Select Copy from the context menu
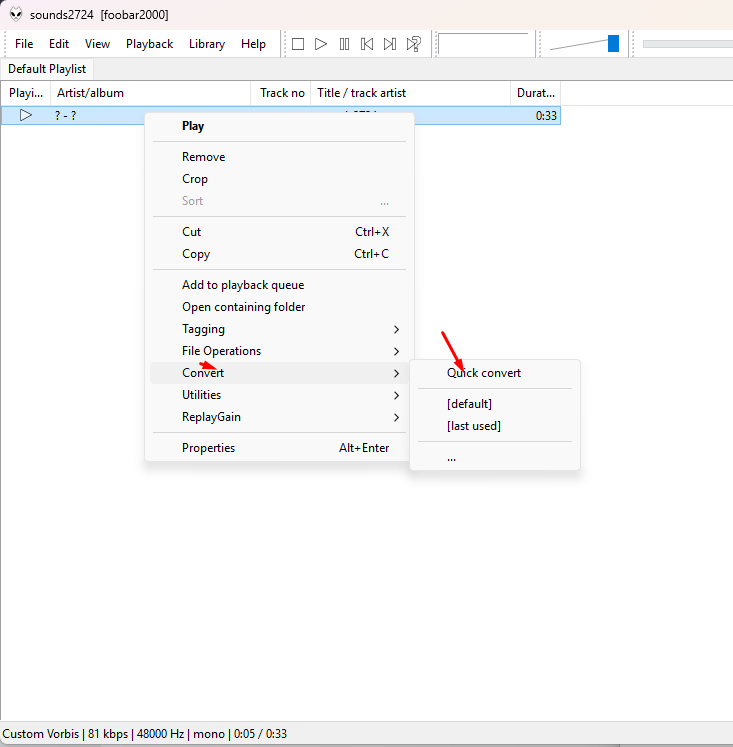Image resolution: width=733 pixels, height=747 pixels. (x=279, y=254)
